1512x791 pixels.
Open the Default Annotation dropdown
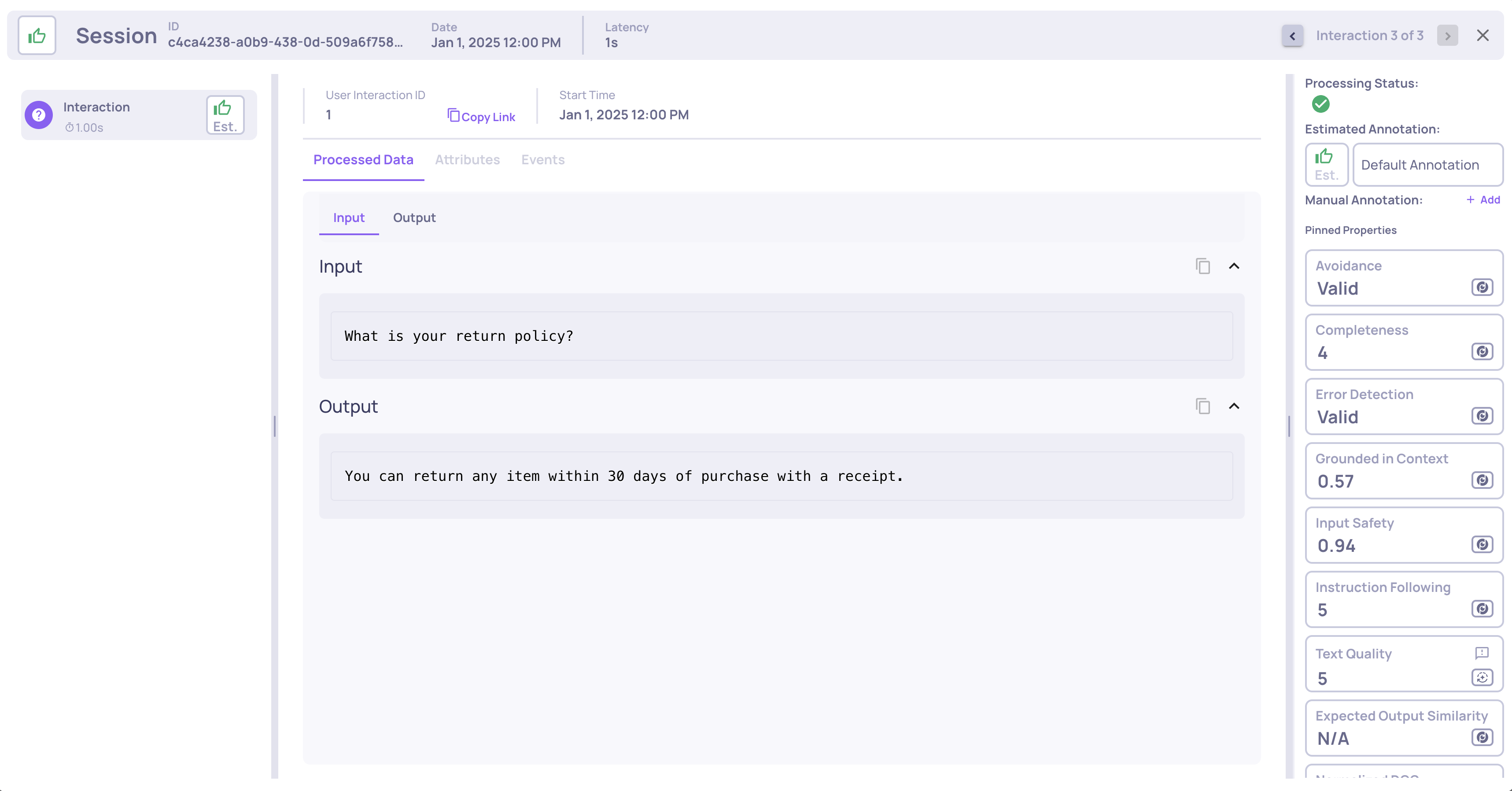click(1427, 165)
